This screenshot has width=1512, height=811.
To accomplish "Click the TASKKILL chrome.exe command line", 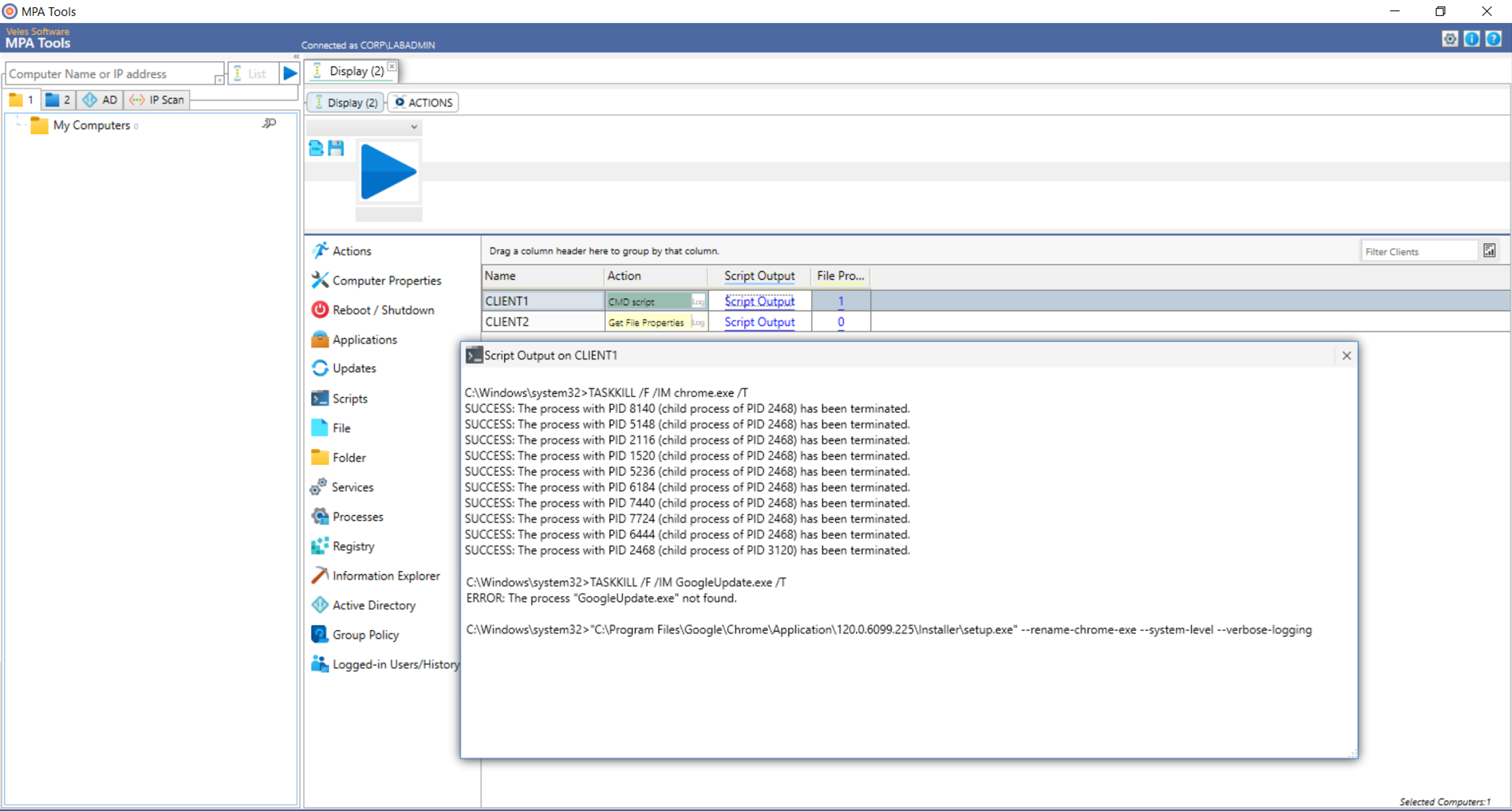I will pos(606,393).
